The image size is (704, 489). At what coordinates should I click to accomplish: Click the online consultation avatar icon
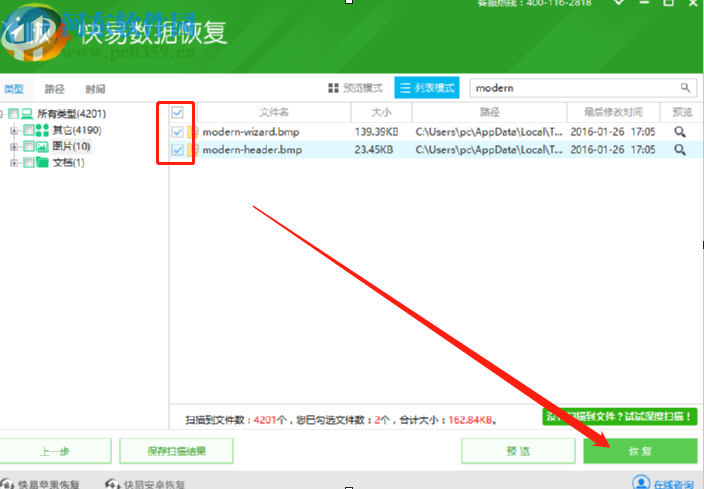tap(641, 482)
